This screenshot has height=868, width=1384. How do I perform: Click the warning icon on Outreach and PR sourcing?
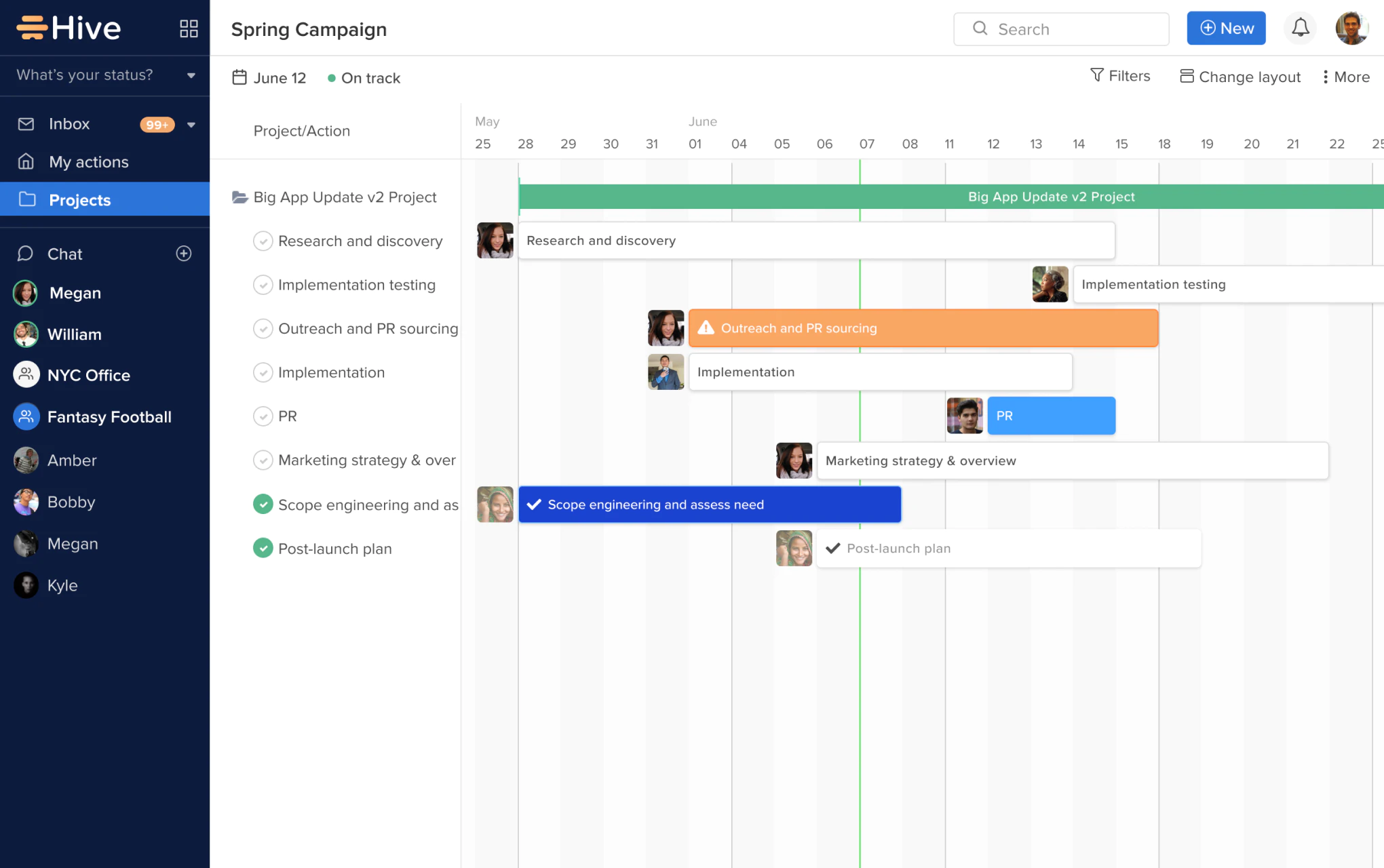705,328
